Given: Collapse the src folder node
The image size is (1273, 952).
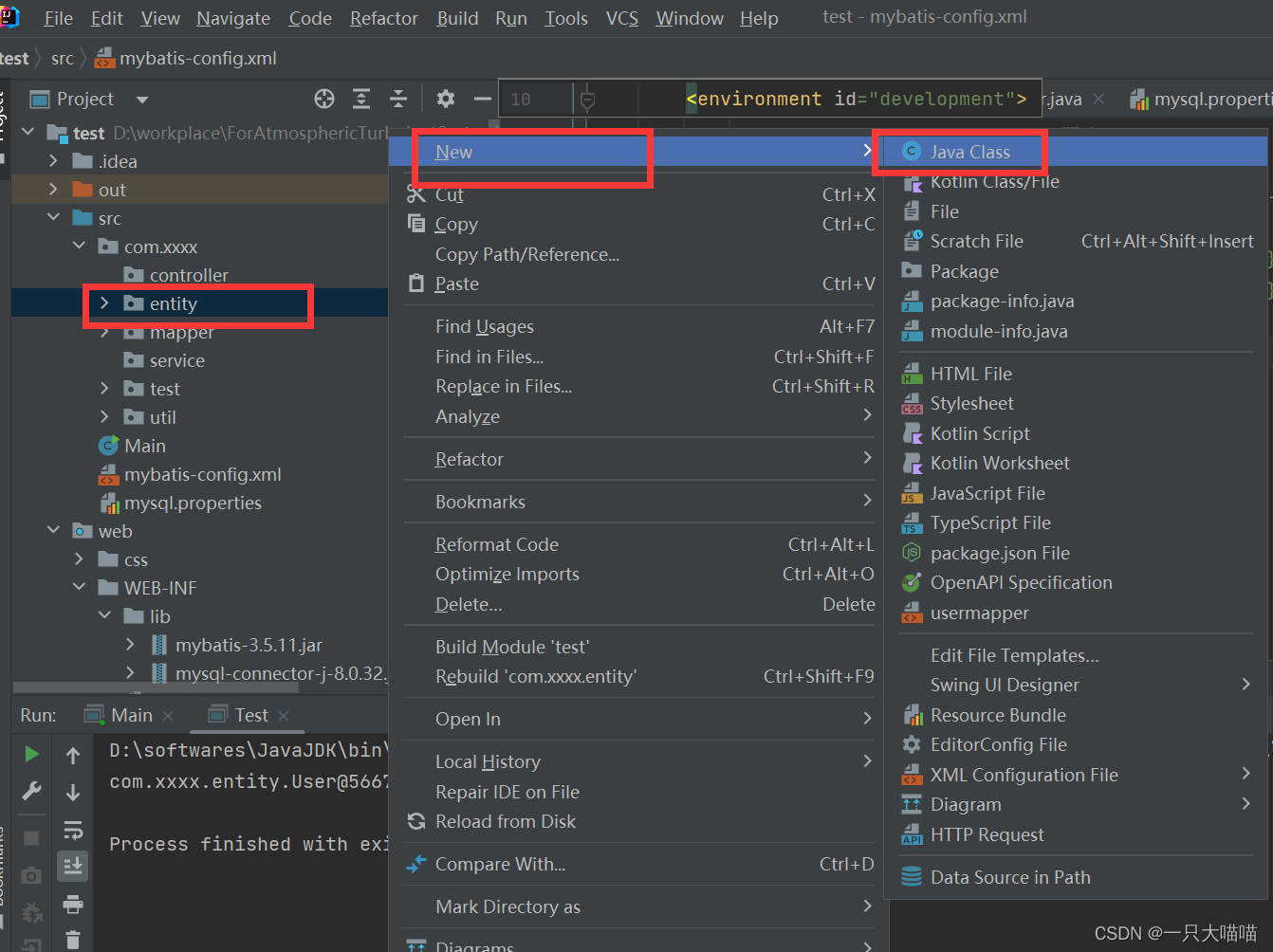Looking at the screenshot, I should tap(54, 218).
